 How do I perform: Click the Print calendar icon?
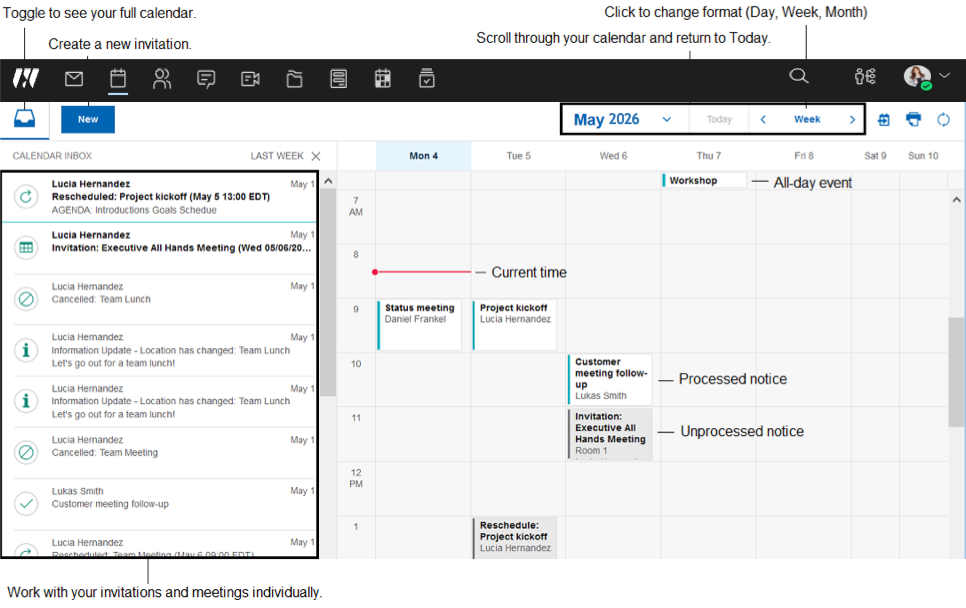coord(914,119)
